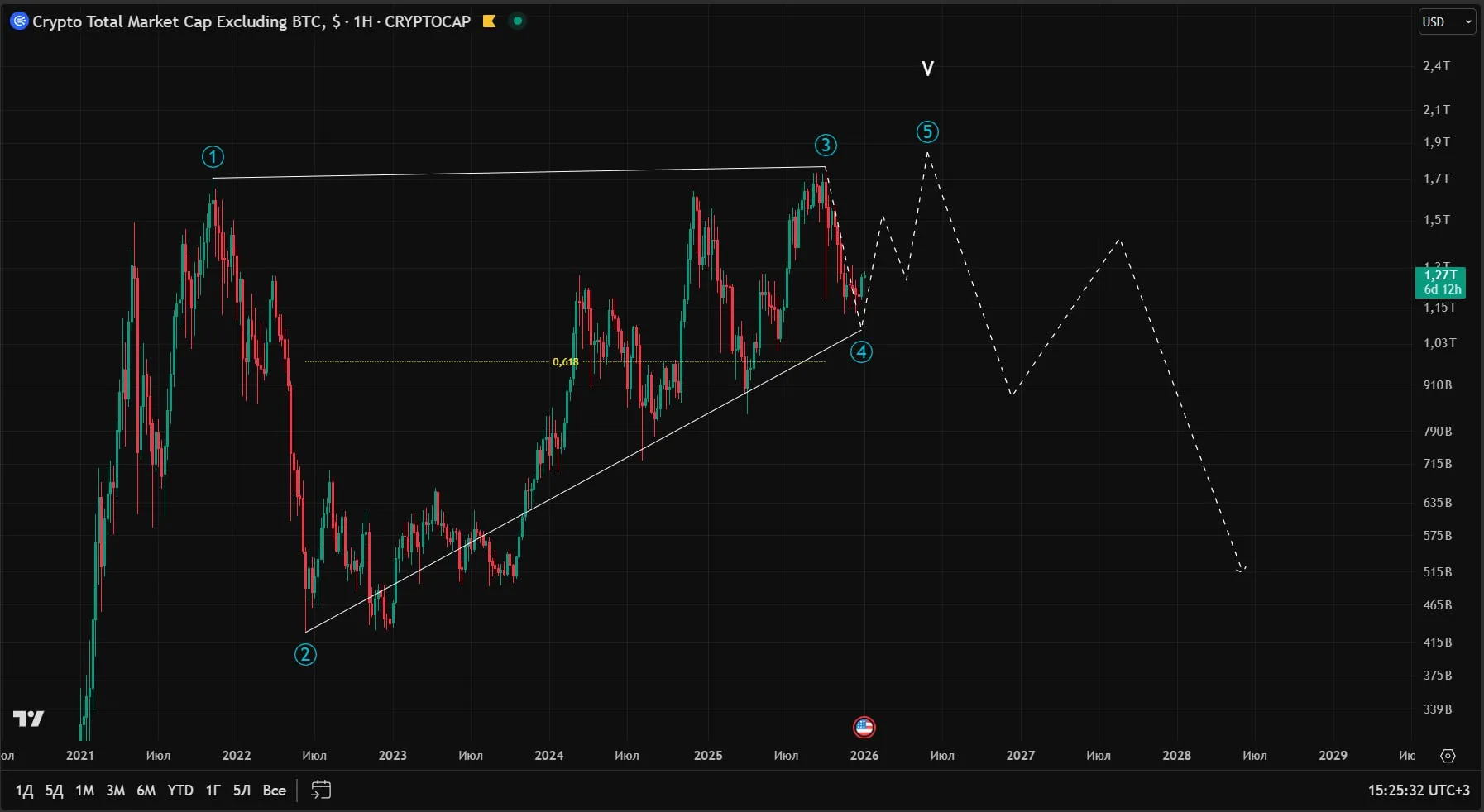Open the UTC+3 timezone menu

pos(1418,791)
